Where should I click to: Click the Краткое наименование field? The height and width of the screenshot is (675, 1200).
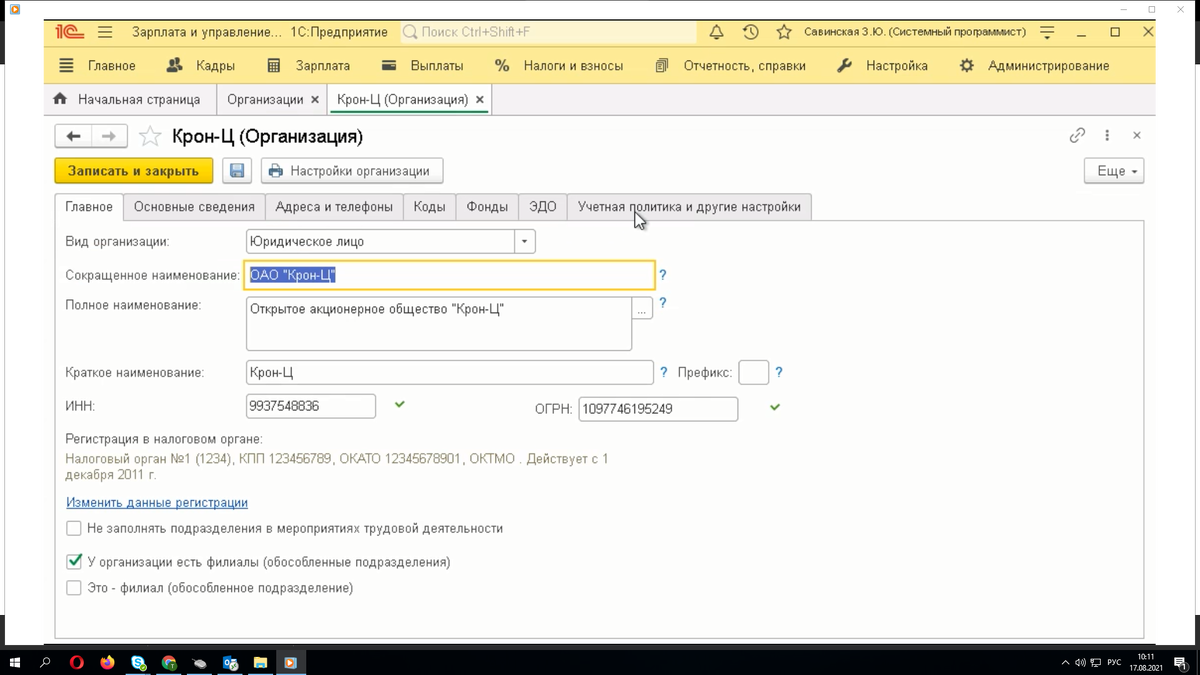pyautogui.click(x=450, y=372)
